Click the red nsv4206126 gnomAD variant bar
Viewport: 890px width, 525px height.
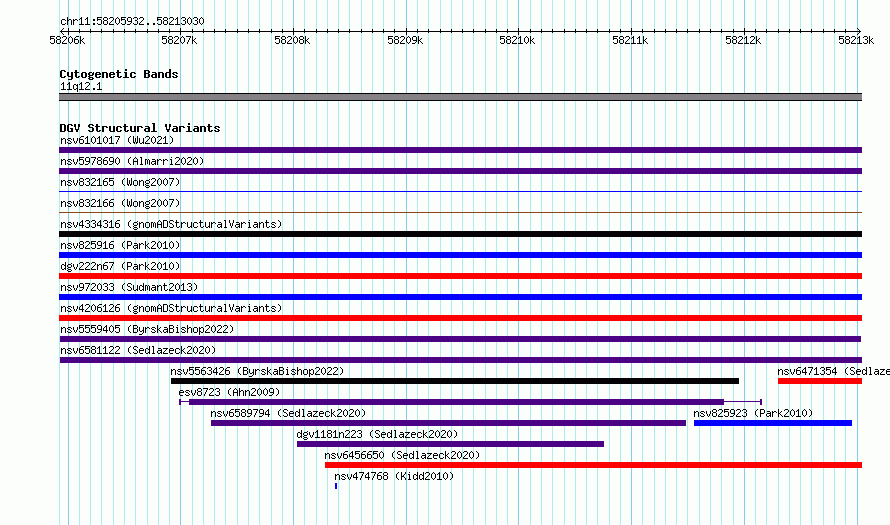coord(460,318)
